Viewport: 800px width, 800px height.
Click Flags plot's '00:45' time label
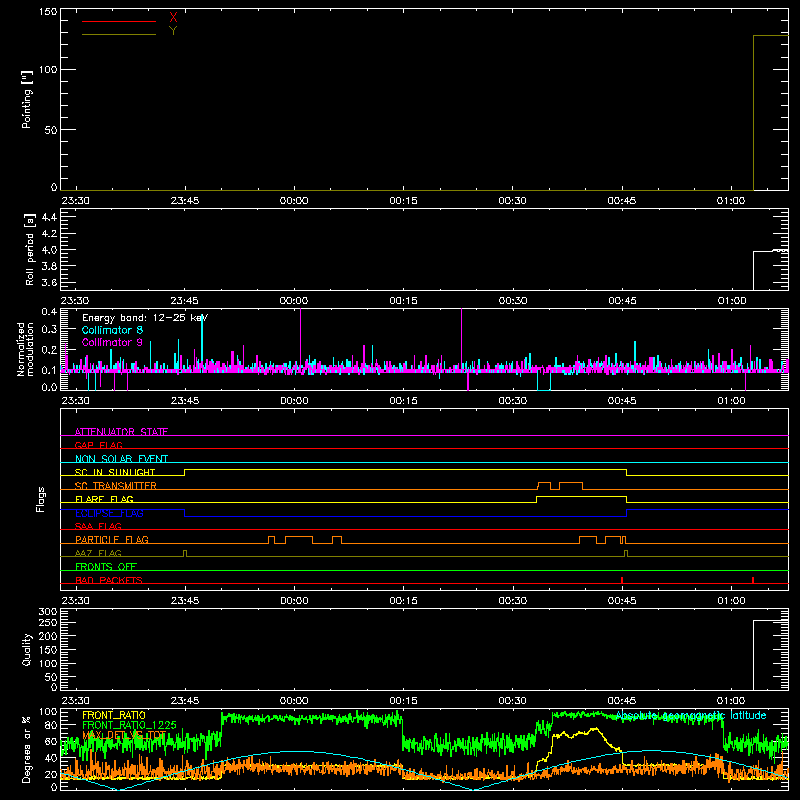click(621, 601)
